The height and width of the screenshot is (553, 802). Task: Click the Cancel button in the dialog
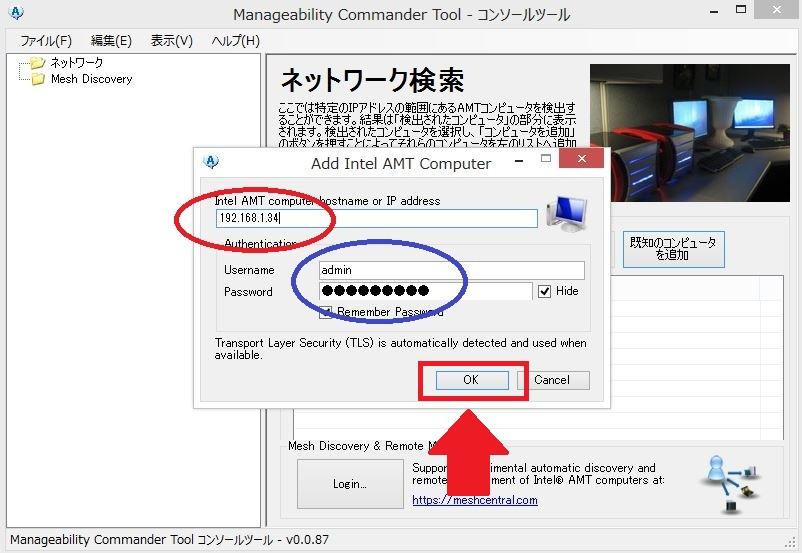553,380
